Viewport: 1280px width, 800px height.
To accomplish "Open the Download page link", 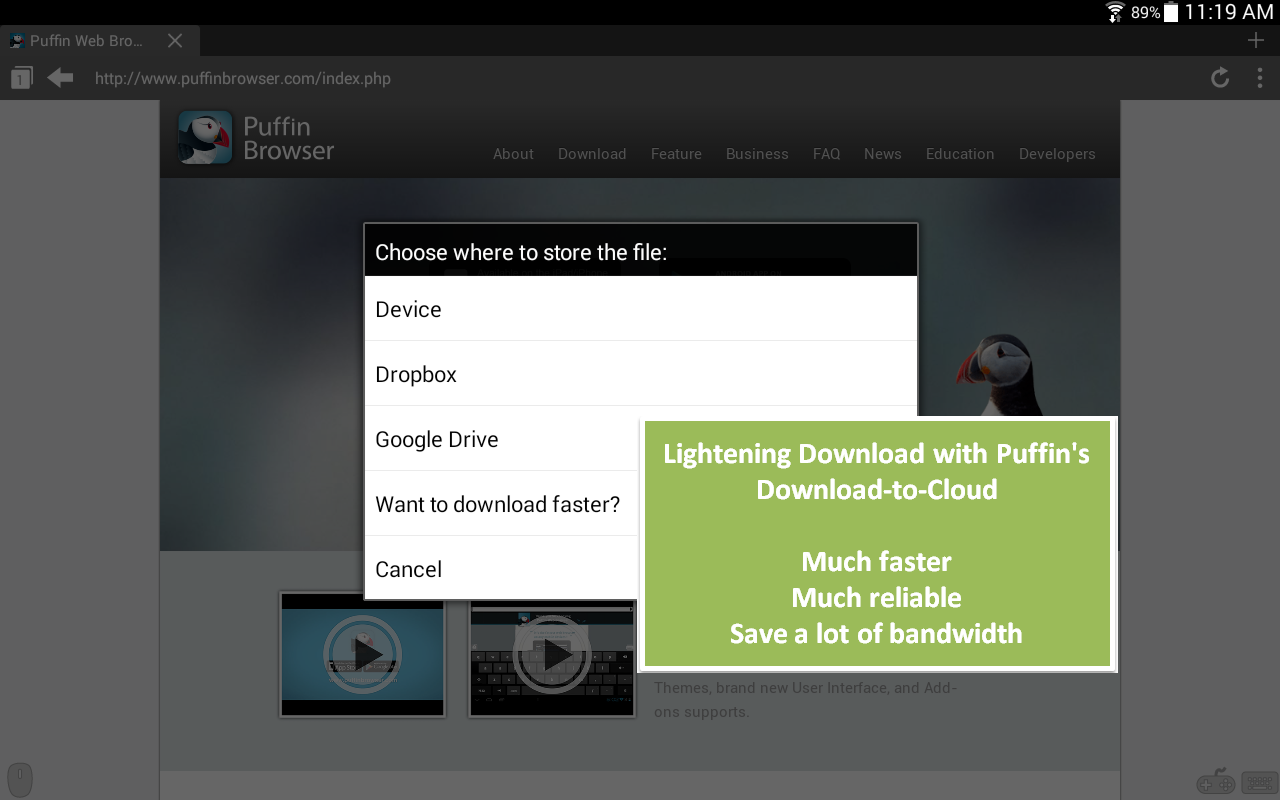I will click(x=592, y=154).
